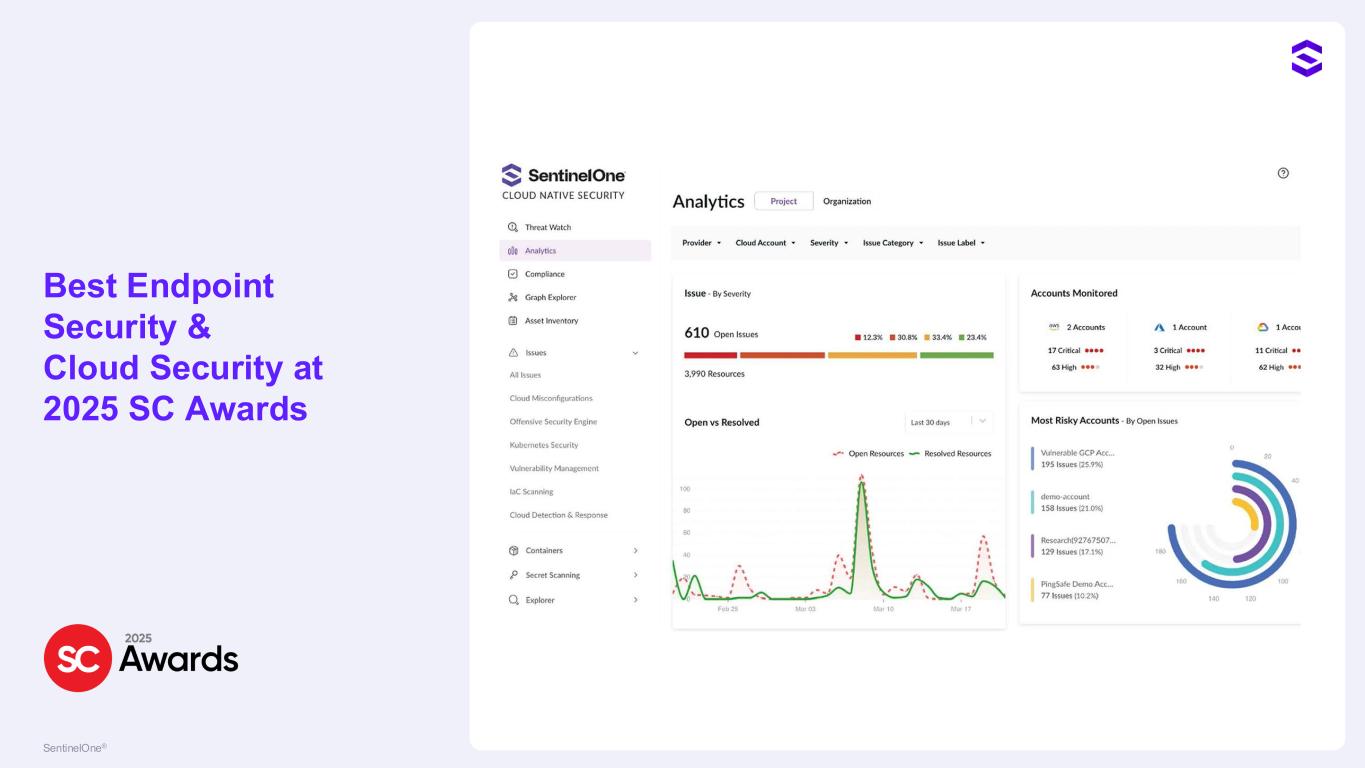The image size is (1365, 768).
Task: Open the Provider filter dropdown
Action: (701, 243)
